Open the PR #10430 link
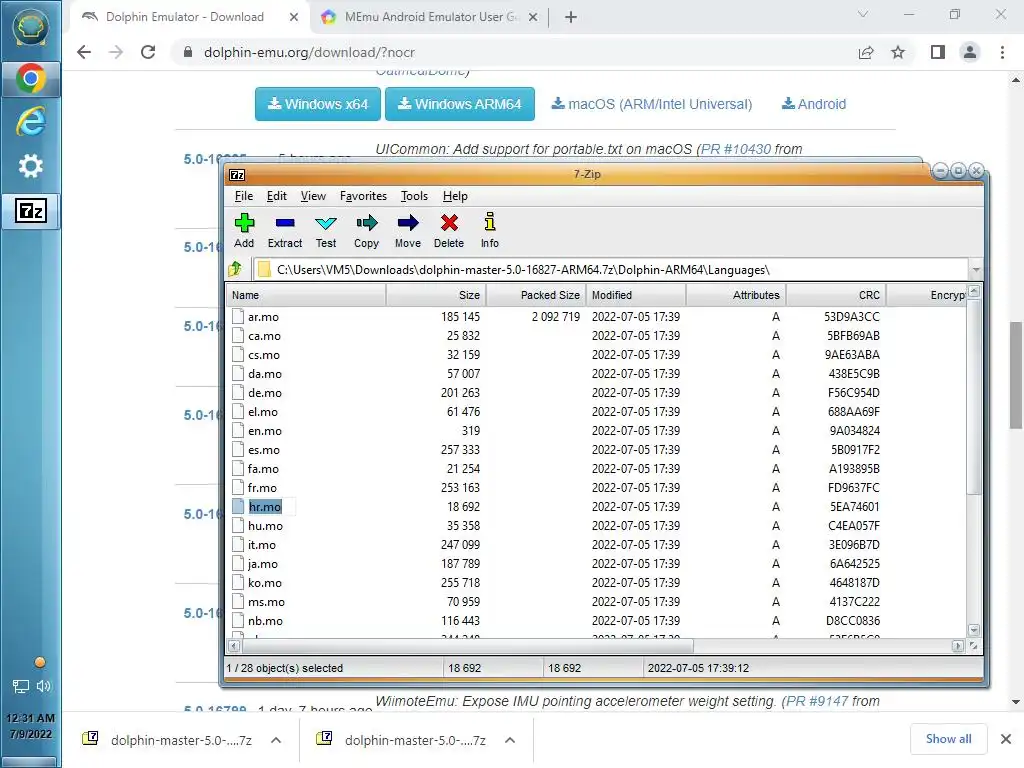This screenshot has height=768, width=1024. click(x=735, y=149)
